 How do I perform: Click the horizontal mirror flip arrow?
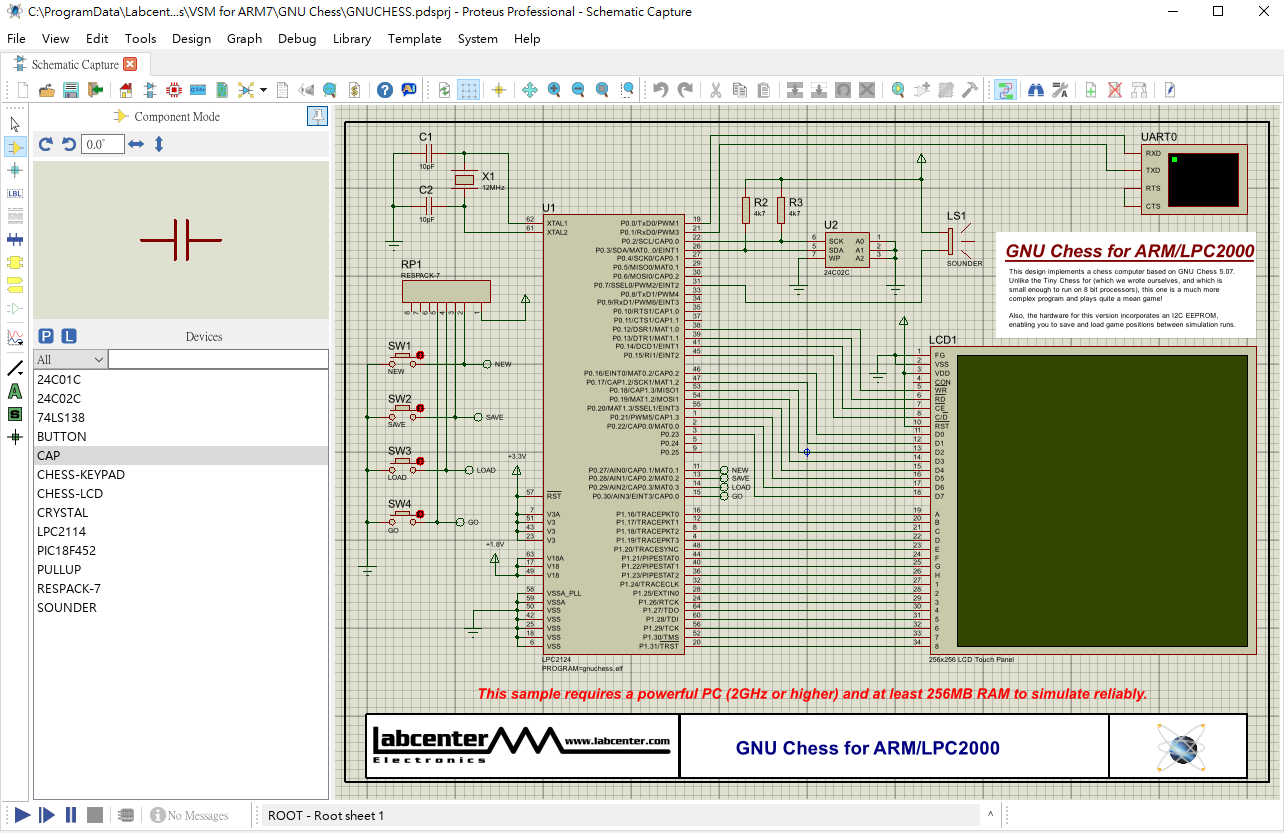pos(136,144)
